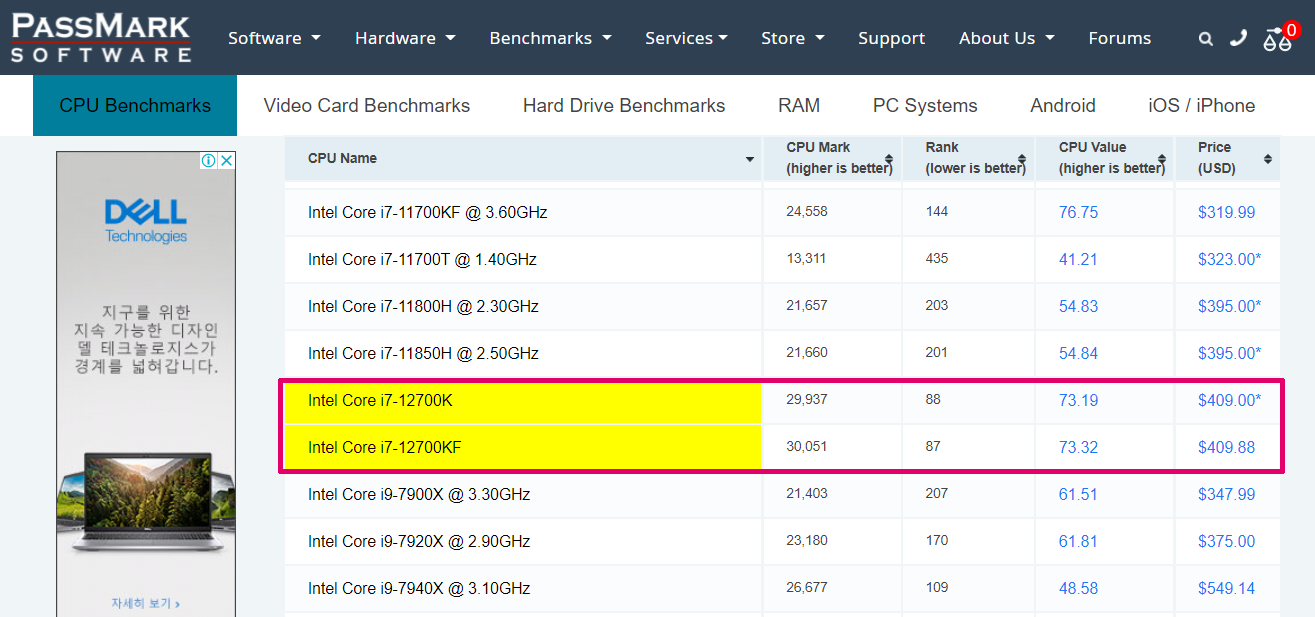This screenshot has width=1315, height=617.
Task: Sort table by CPU Value arrows
Action: click(x=1162, y=159)
